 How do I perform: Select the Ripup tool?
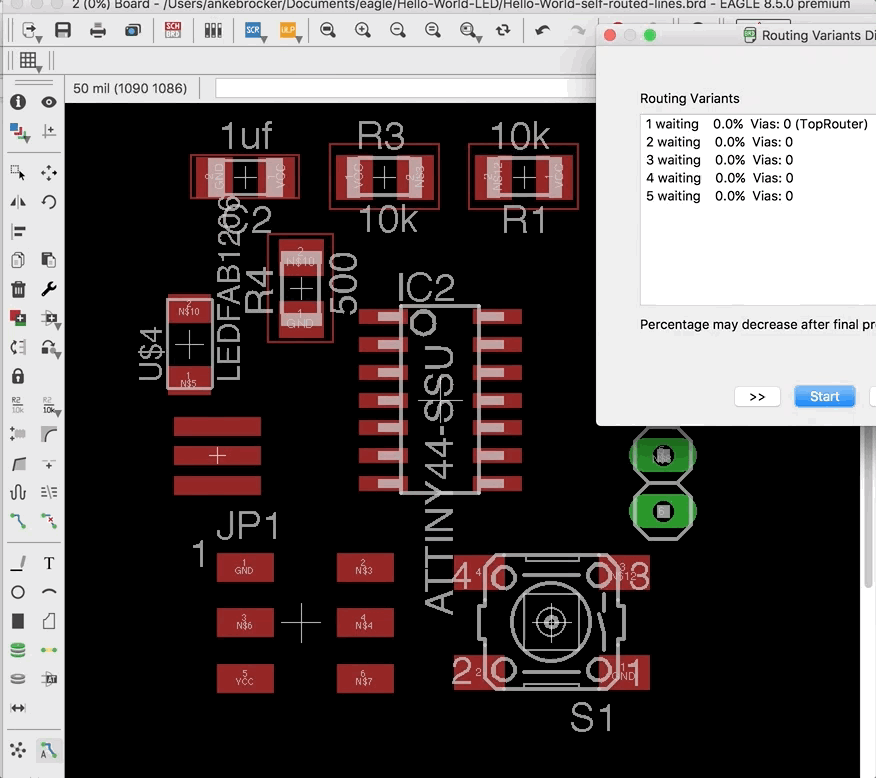(x=49, y=521)
